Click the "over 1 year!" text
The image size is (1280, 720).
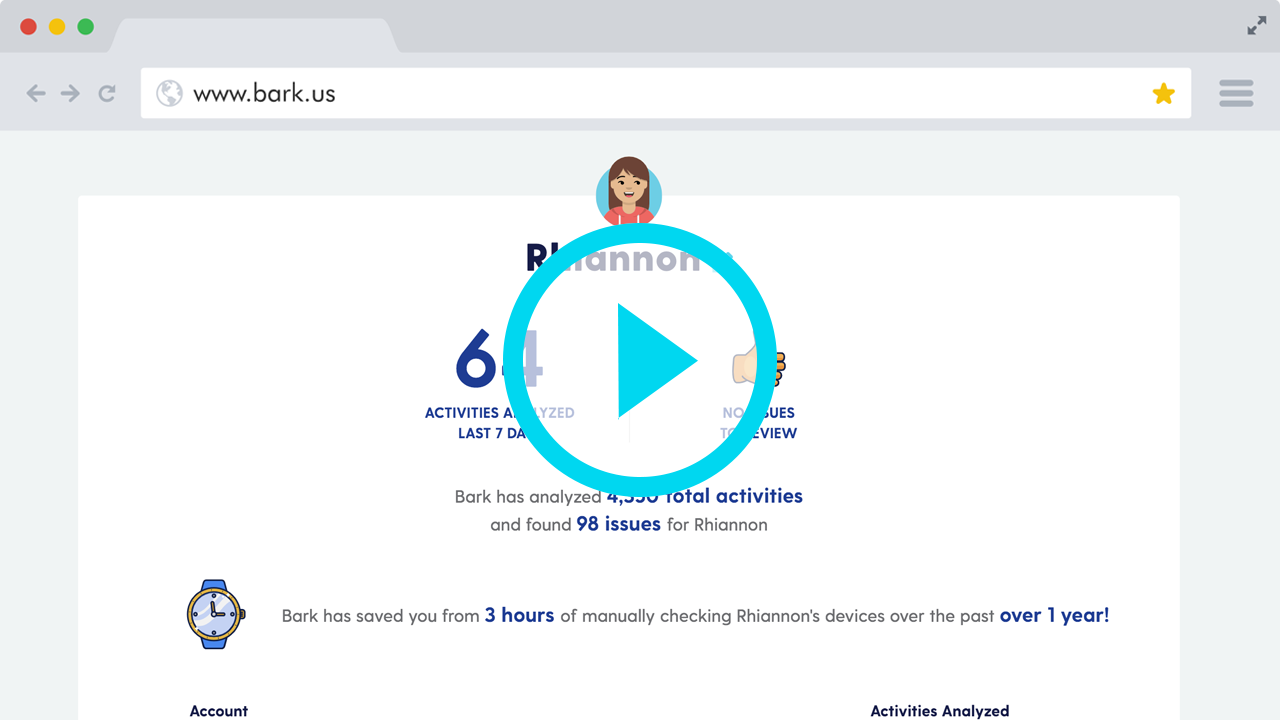pos(1054,615)
